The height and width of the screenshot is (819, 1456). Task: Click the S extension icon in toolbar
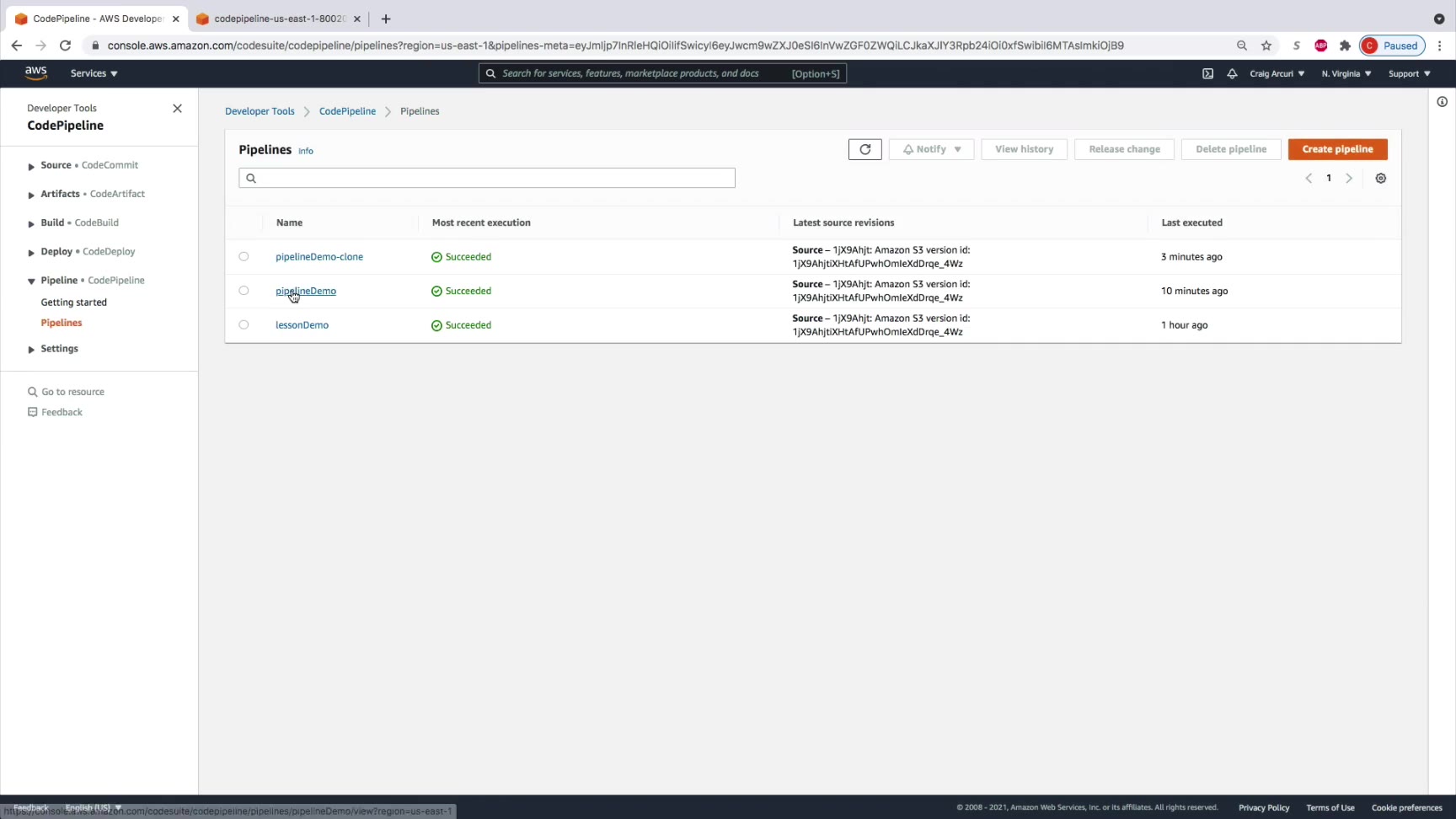[x=1296, y=45]
